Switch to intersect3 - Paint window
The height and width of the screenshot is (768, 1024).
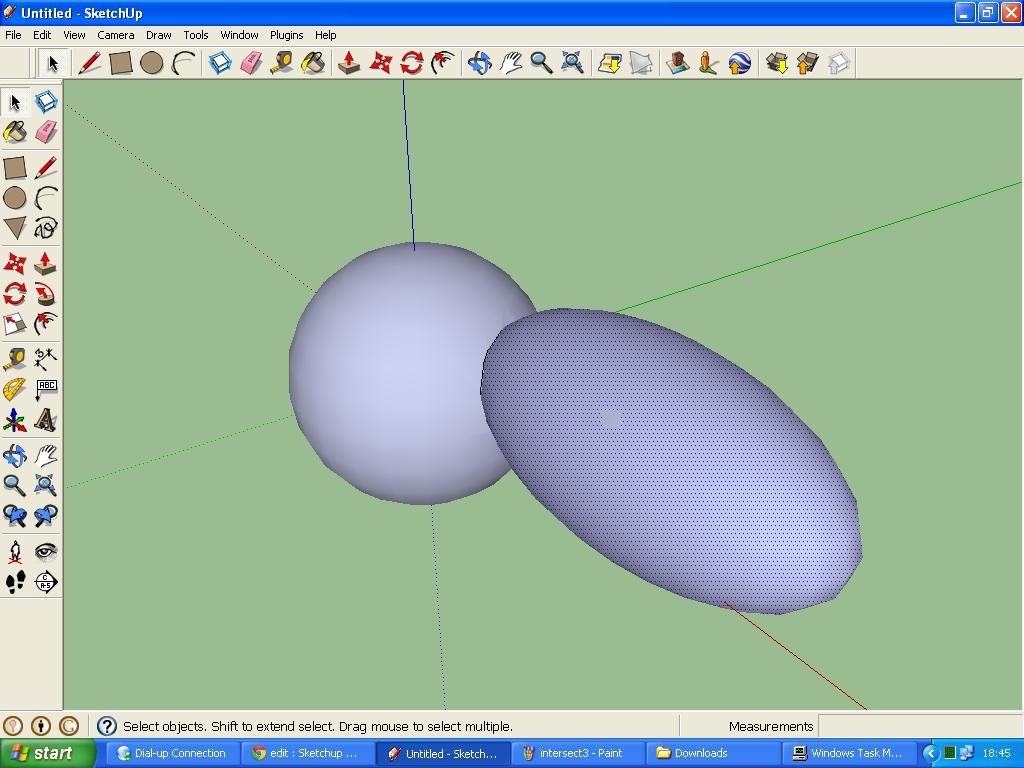click(577, 753)
